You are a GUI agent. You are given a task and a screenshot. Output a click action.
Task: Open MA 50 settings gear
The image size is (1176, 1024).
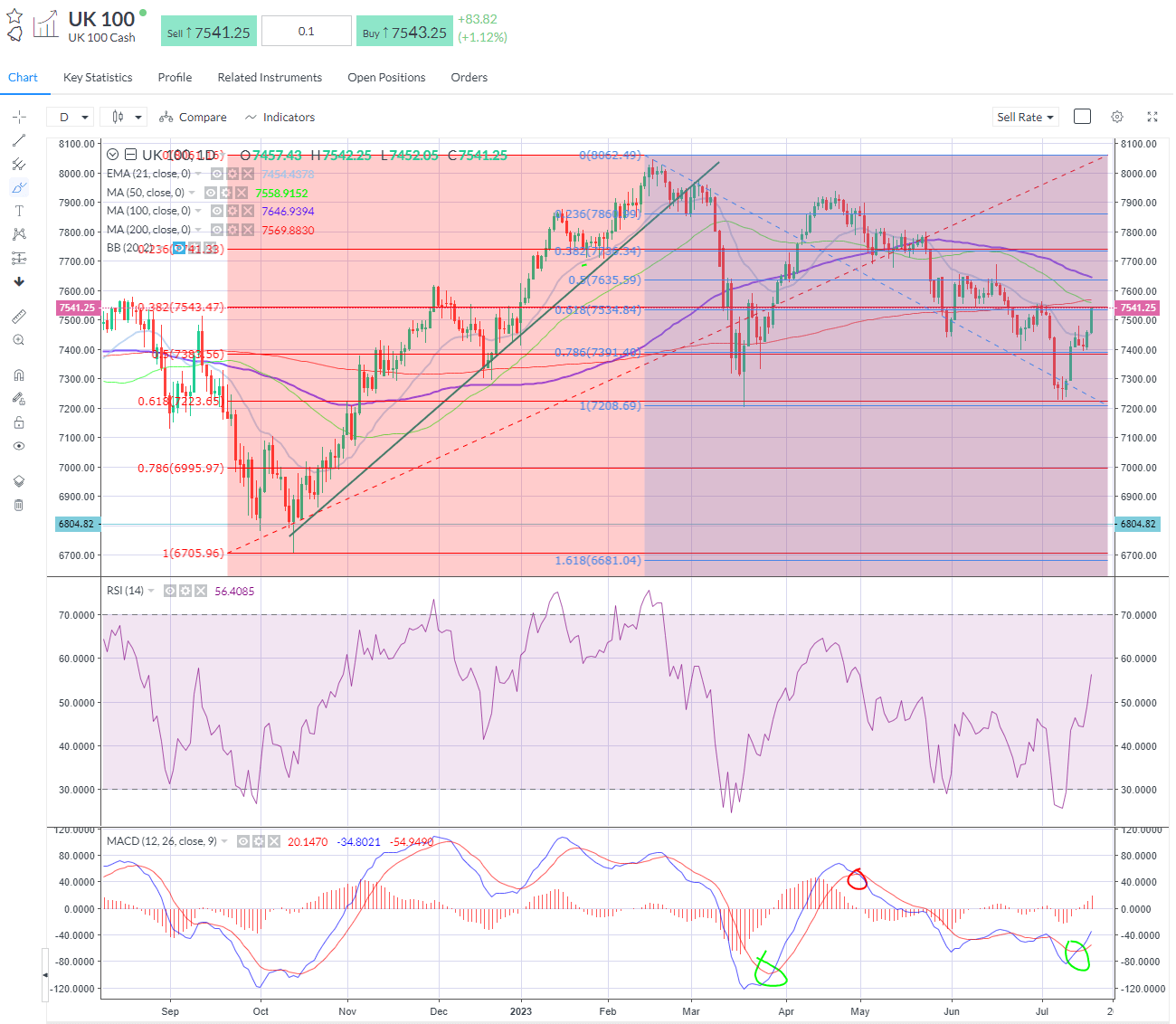(226, 193)
